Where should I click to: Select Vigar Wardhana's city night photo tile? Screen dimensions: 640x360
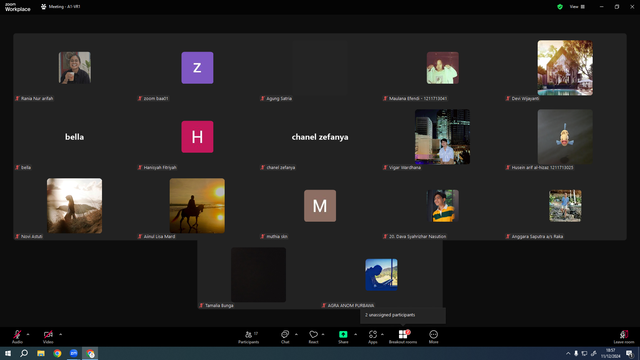point(442,137)
